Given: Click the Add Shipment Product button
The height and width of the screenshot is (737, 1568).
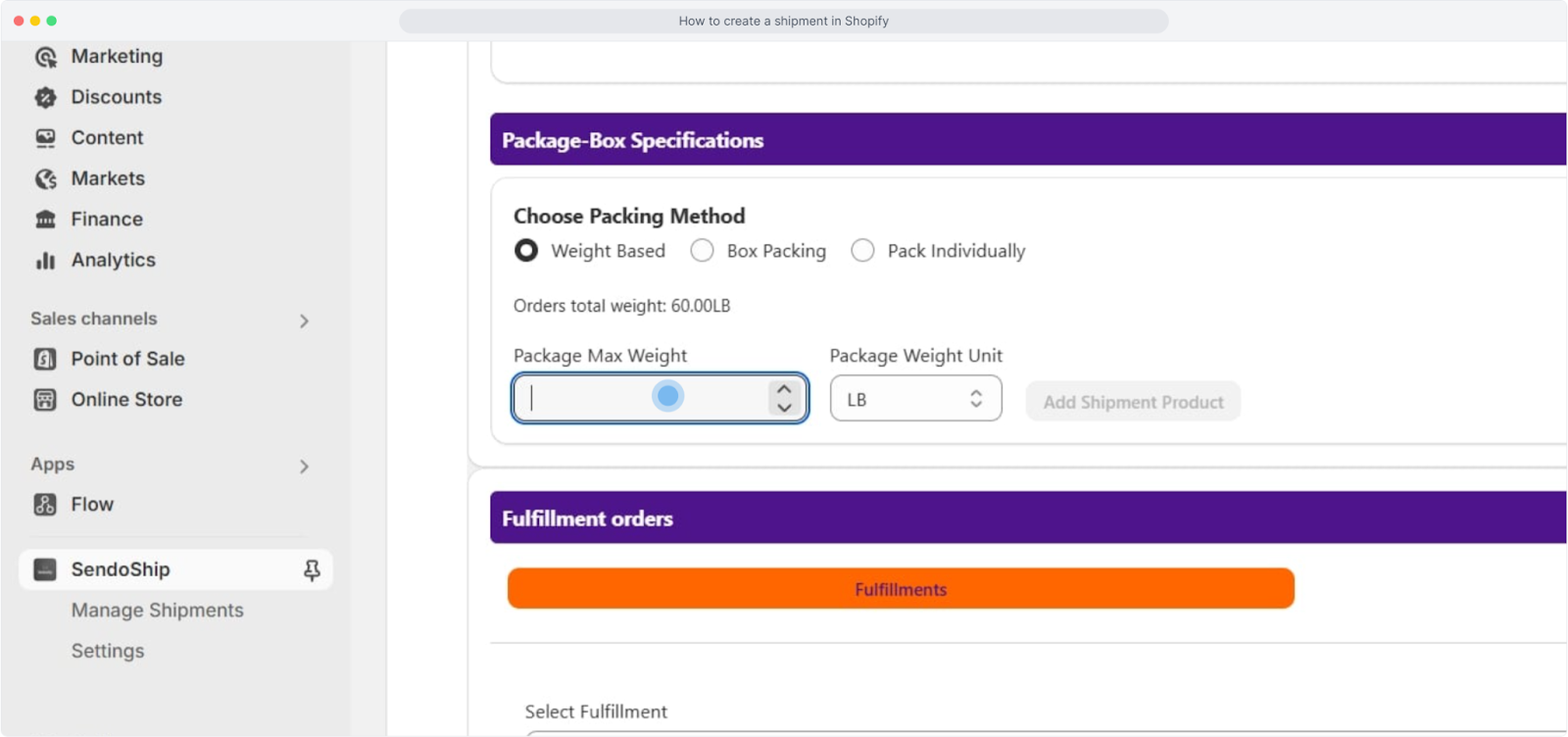Looking at the screenshot, I should (x=1133, y=402).
